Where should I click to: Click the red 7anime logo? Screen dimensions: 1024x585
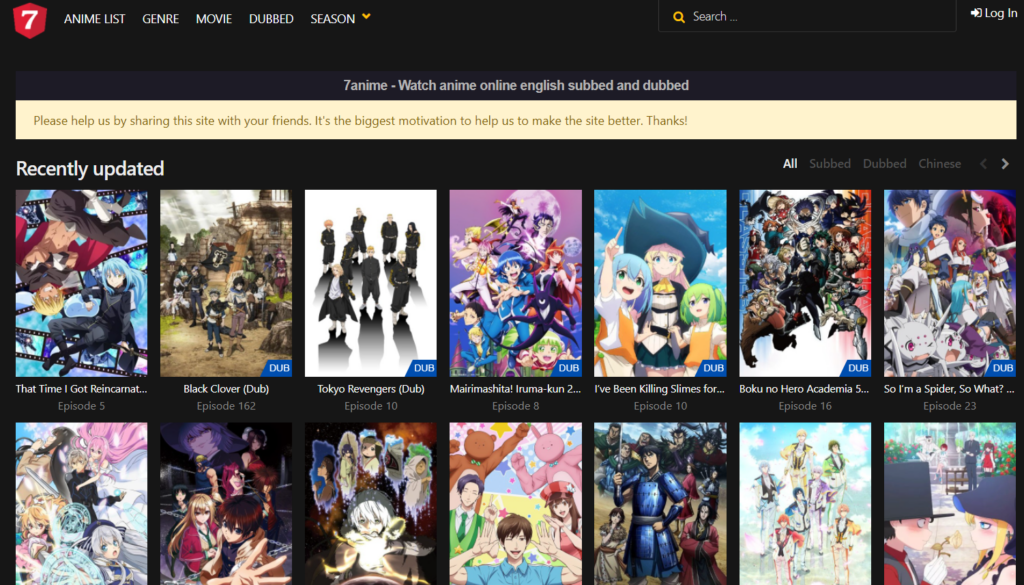coord(29,20)
